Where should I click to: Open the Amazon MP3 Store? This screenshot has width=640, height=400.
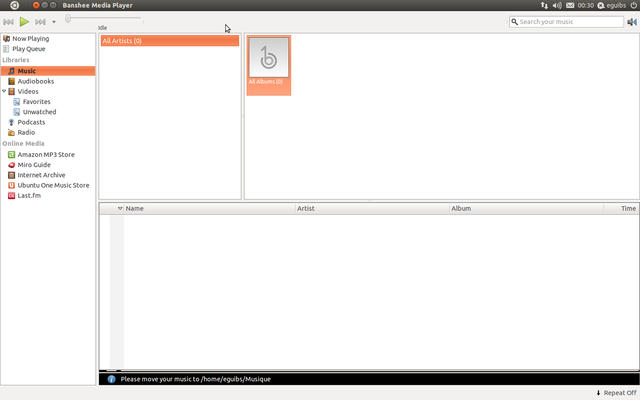[x=45, y=155]
